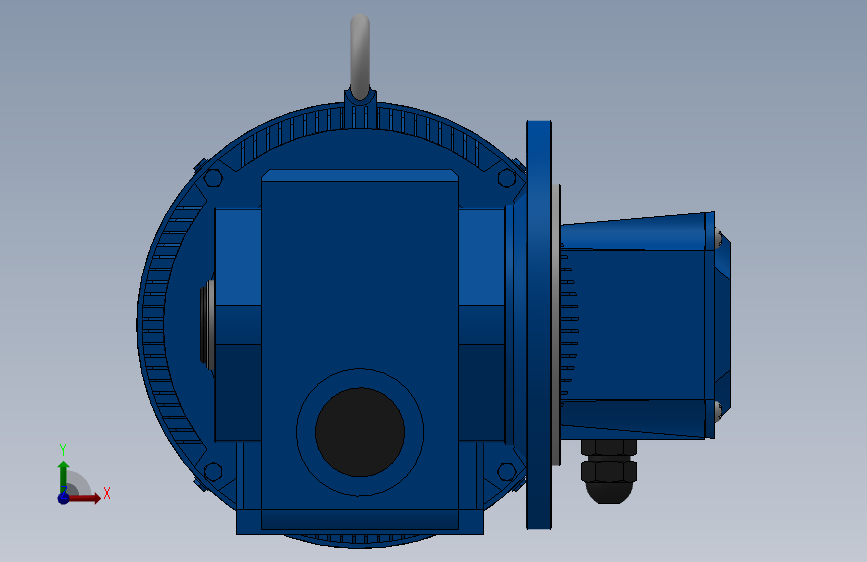Select the cooling fins beside the flange
This screenshot has width=867, height=562.
click(570, 325)
